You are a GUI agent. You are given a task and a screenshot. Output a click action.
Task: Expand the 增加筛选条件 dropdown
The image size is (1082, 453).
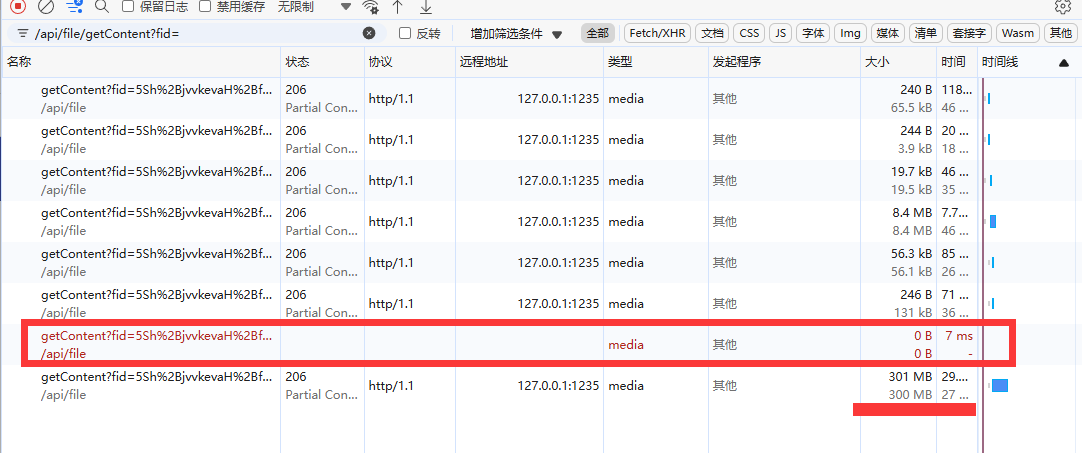(516, 33)
